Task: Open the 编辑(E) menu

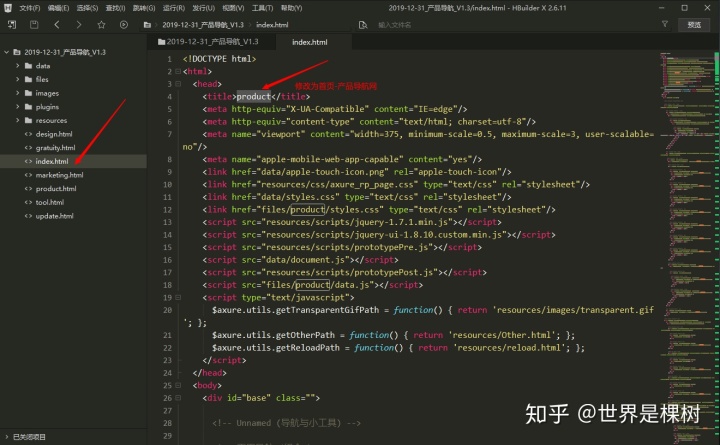Action: [x=58, y=8]
